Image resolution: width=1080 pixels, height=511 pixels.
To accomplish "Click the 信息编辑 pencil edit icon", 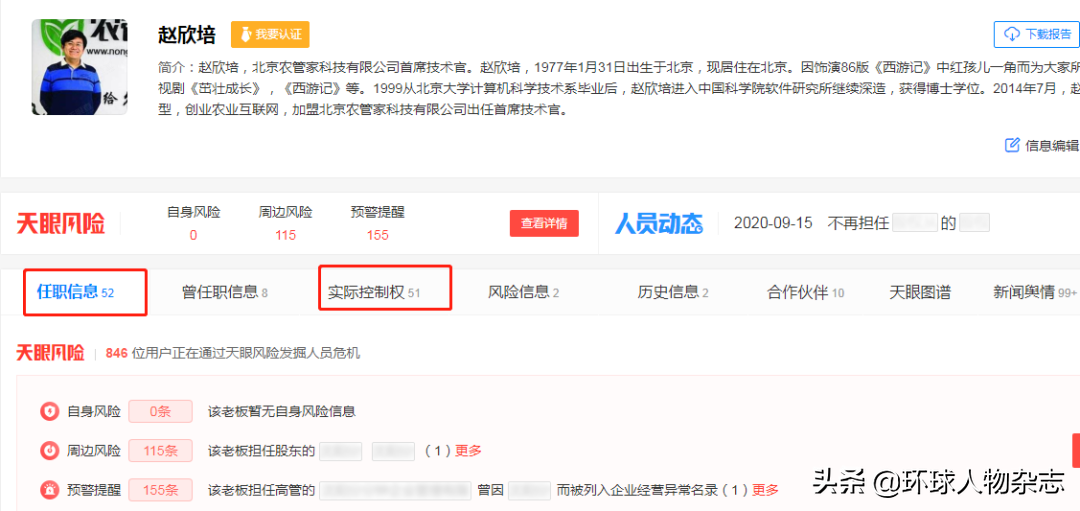I will (x=1012, y=145).
